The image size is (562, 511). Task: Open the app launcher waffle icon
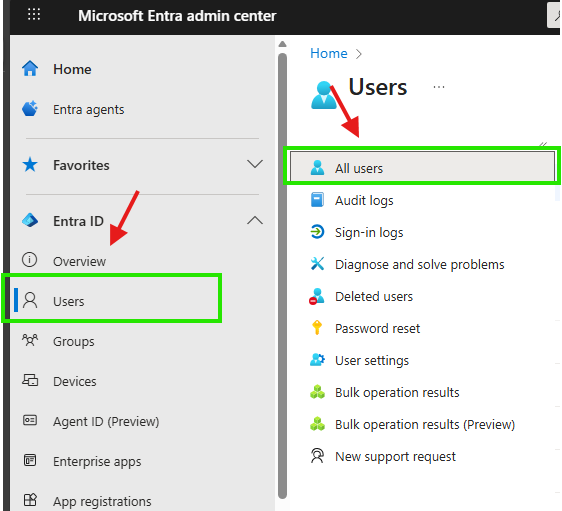pos(34,15)
